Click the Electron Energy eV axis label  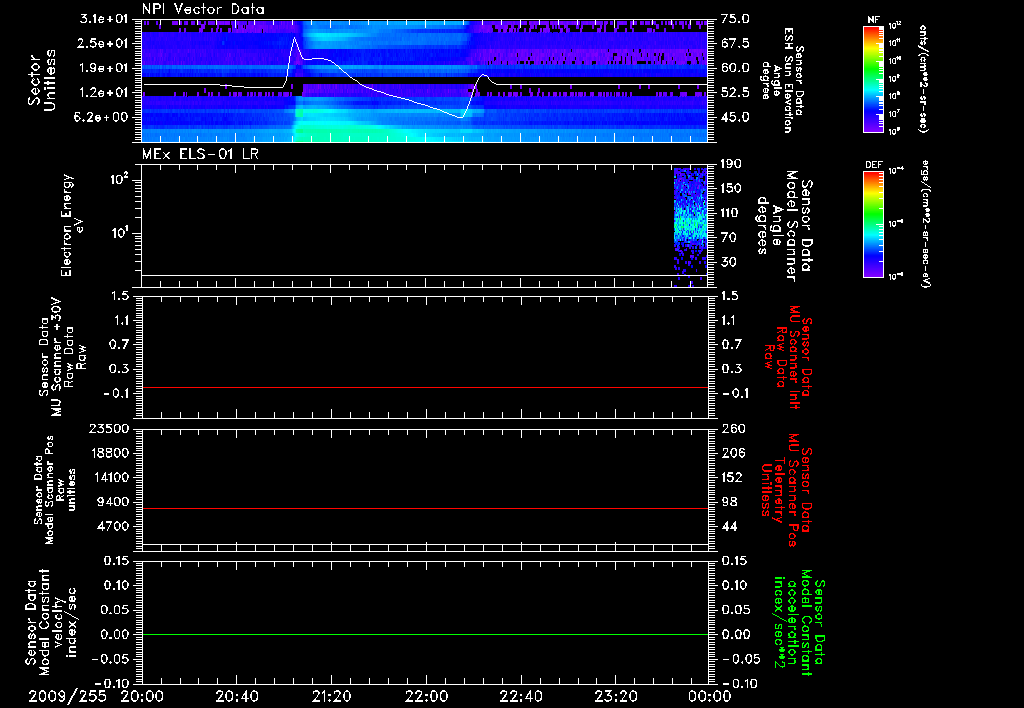(73, 225)
